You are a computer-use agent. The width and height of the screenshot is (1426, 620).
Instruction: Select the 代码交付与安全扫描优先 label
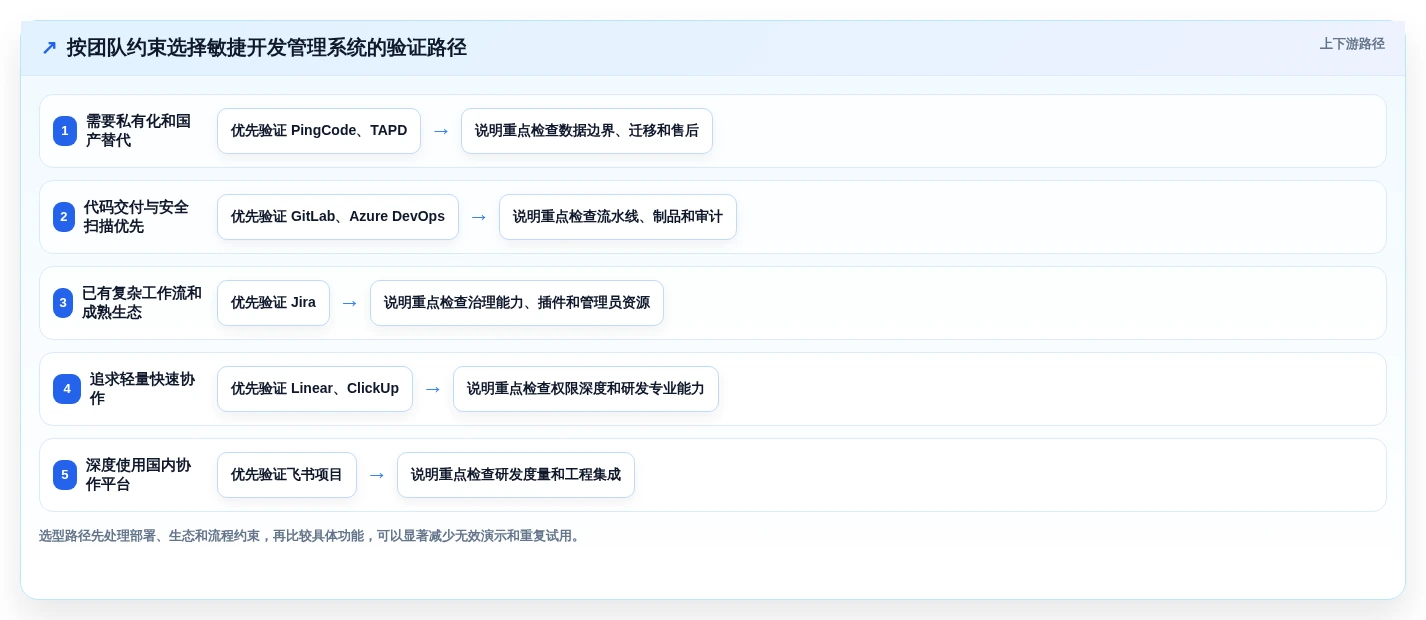coord(136,217)
